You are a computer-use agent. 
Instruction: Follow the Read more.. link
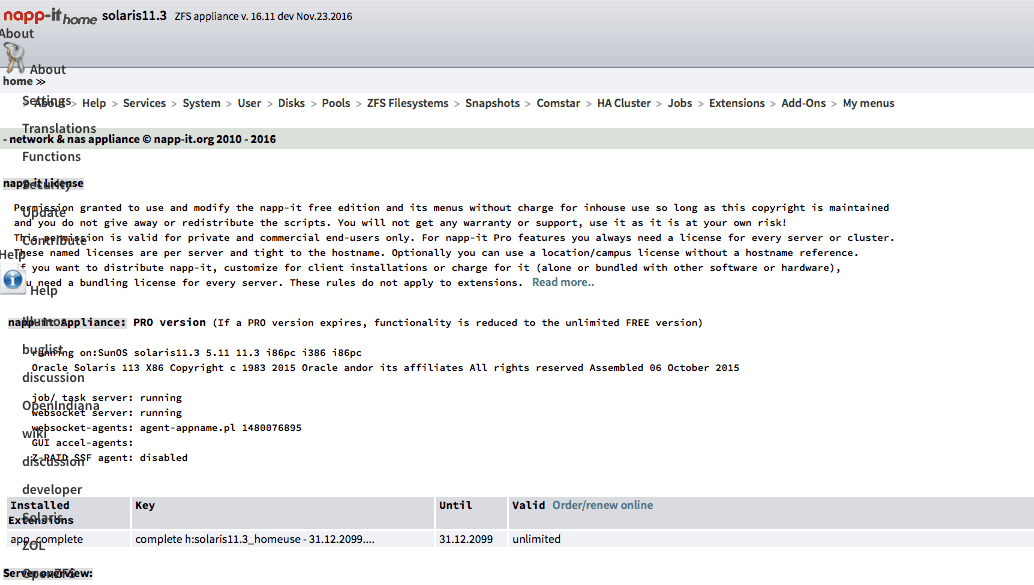coord(563,282)
